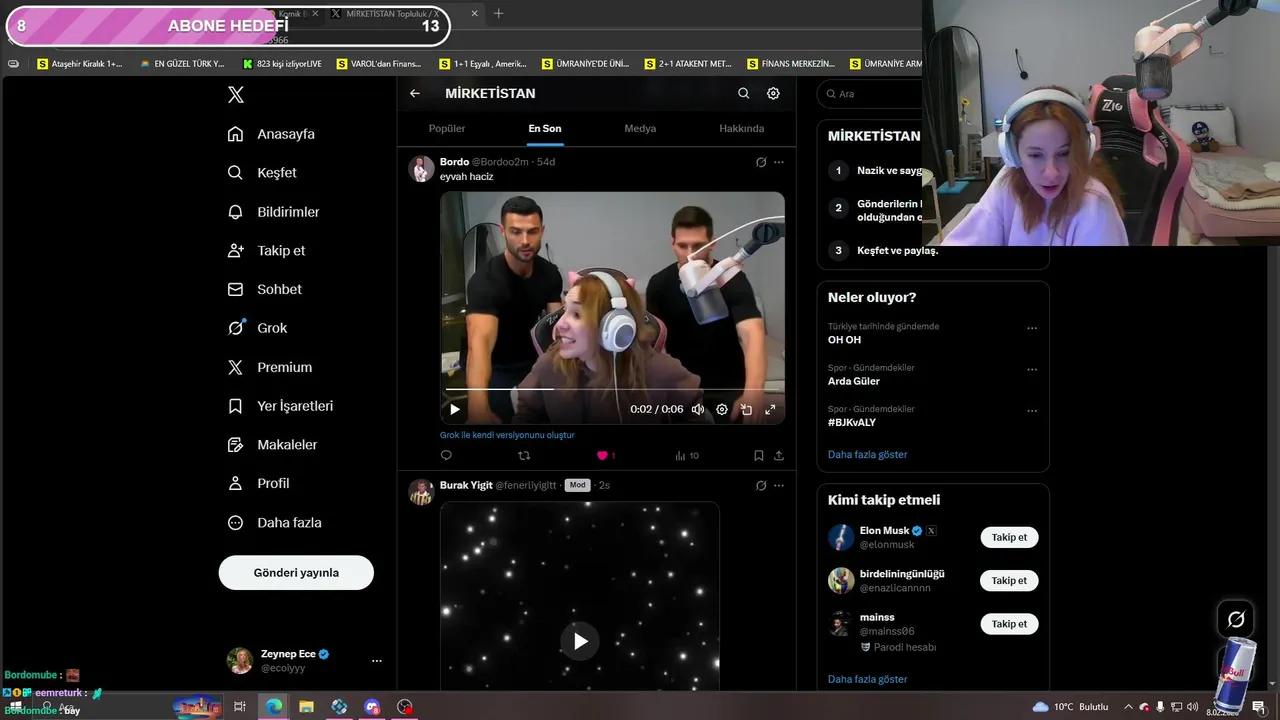1280x720 pixels.
Task: Open the #BJKvALY trending topic
Action: [852, 422]
